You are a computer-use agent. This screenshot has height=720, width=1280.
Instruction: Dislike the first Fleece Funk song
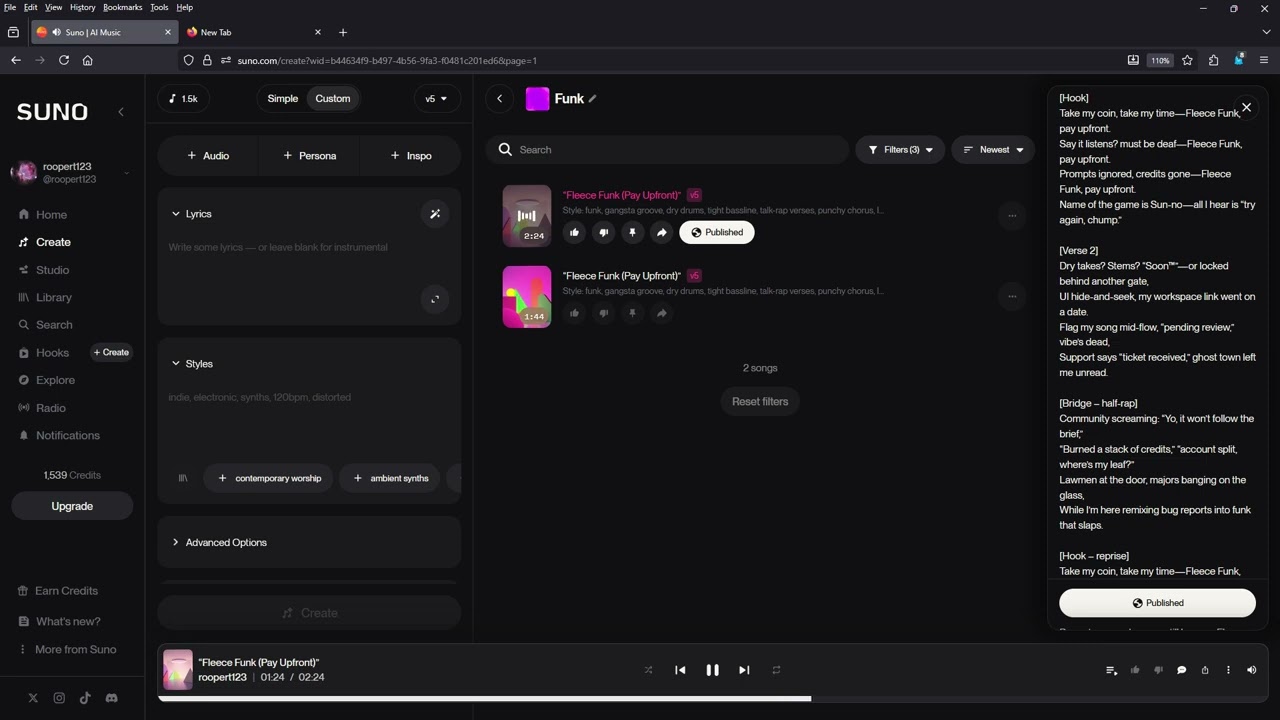click(x=603, y=232)
